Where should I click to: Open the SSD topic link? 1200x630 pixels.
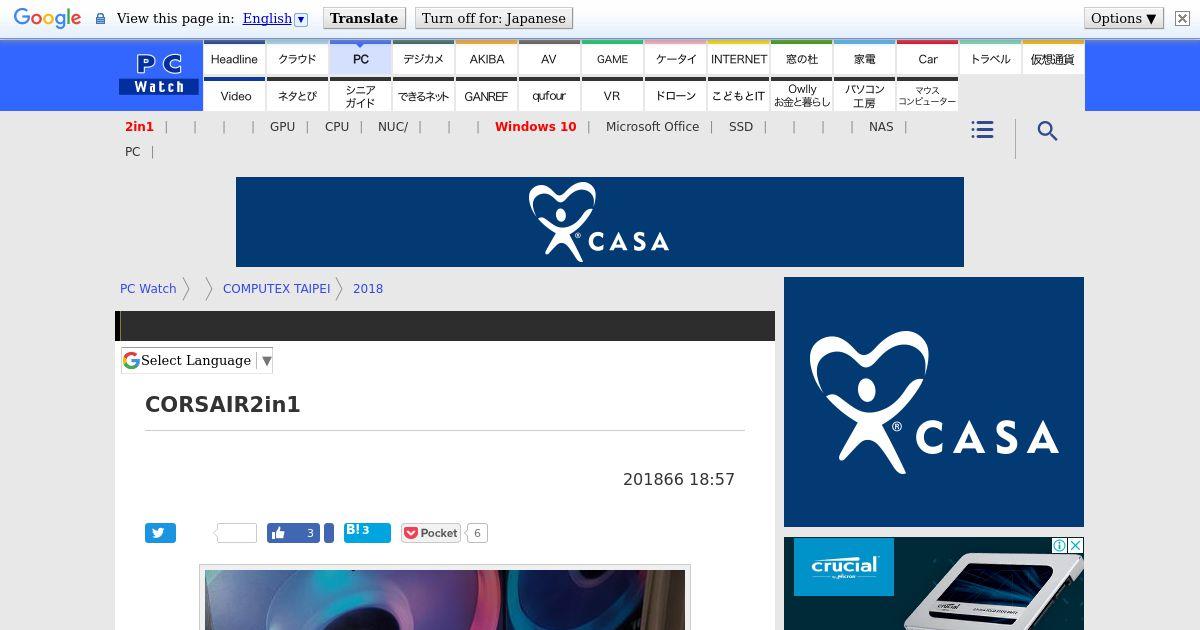(741, 127)
